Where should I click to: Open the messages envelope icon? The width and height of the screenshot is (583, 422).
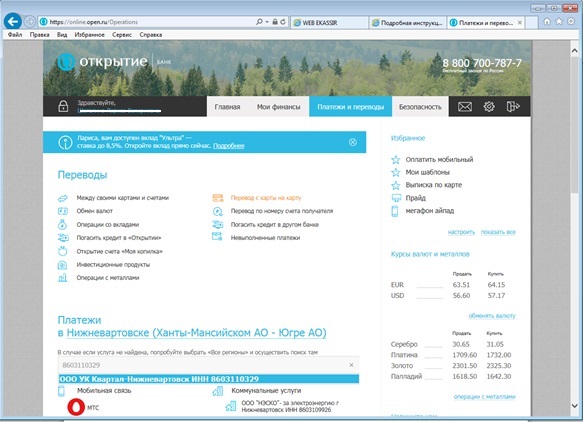(465, 107)
